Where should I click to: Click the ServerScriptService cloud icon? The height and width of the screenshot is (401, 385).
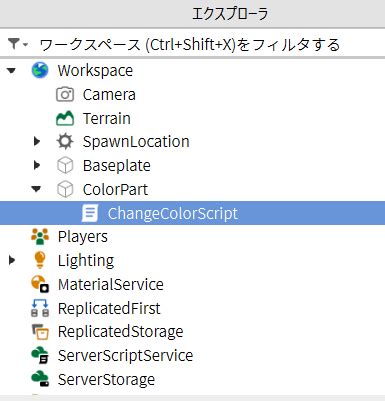click(x=40, y=355)
